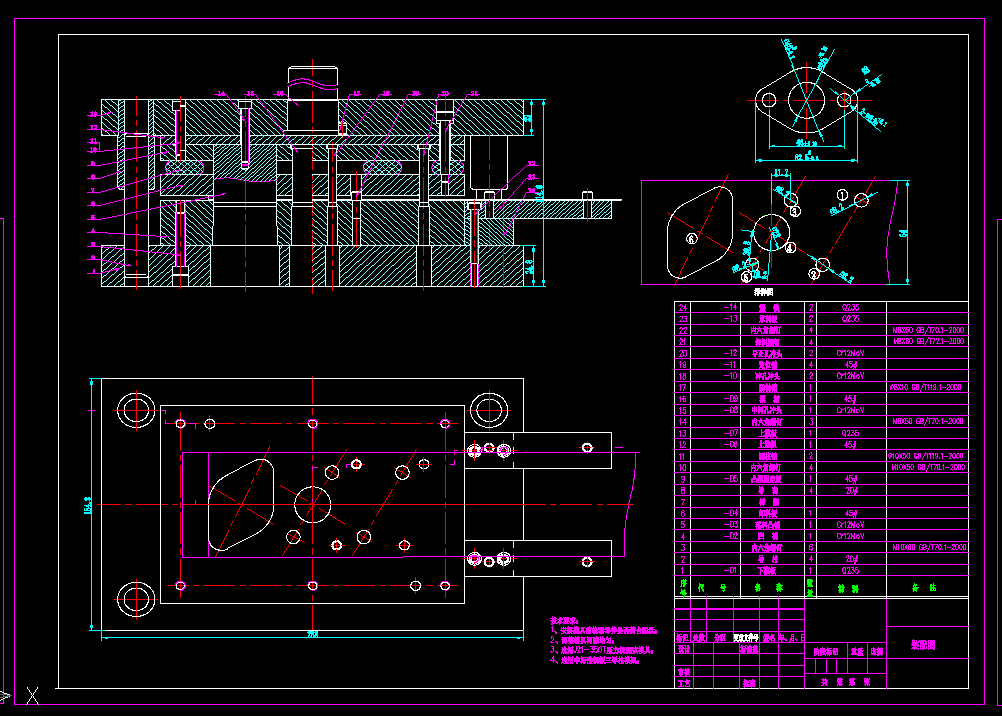Click the -02 code cell in row 4
Image resolution: width=1002 pixels, height=716 pixels.
730,536
